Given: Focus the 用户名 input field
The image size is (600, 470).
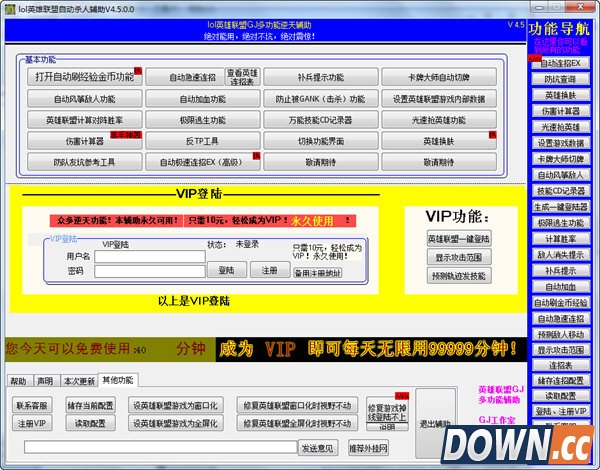Looking at the screenshot, I should click(x=150, y=256).
